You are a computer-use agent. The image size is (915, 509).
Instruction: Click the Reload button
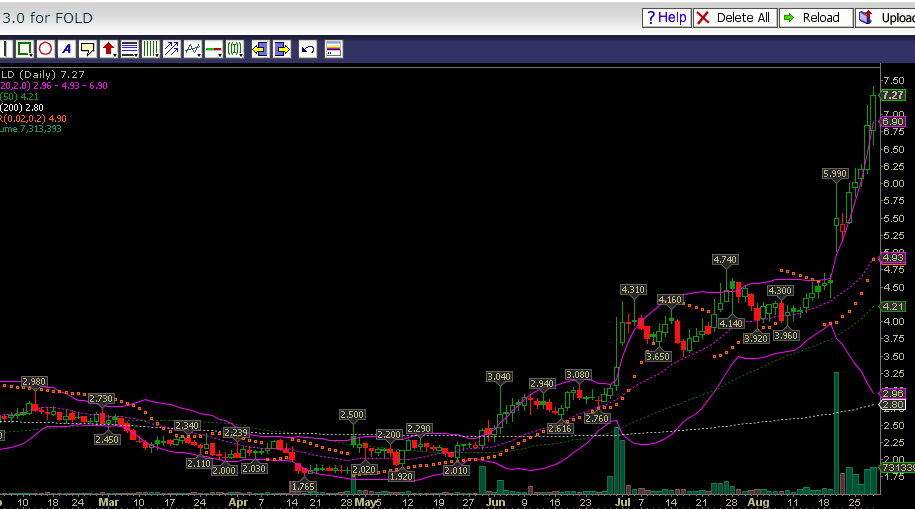coord(816,18)
